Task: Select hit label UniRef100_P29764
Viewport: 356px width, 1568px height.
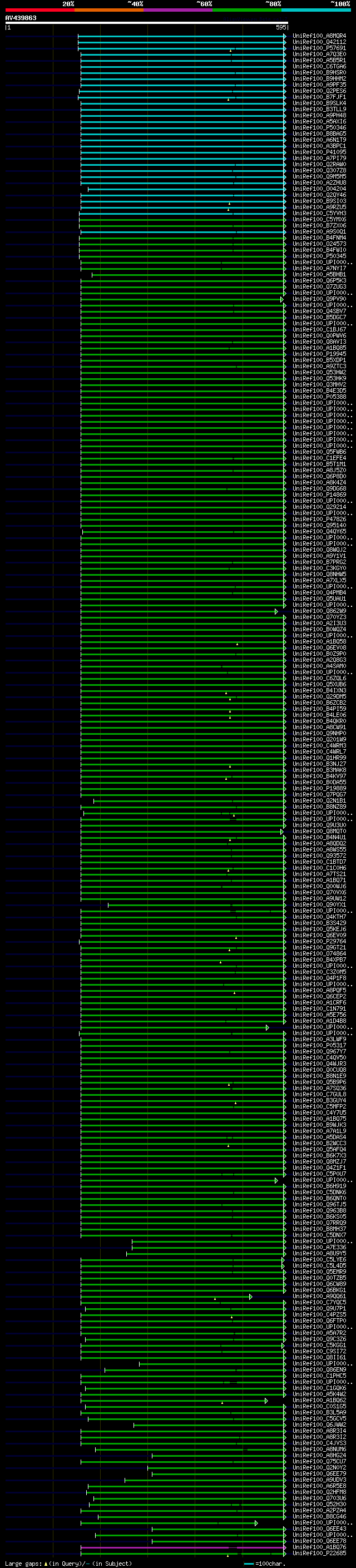Action: [319, 942]
